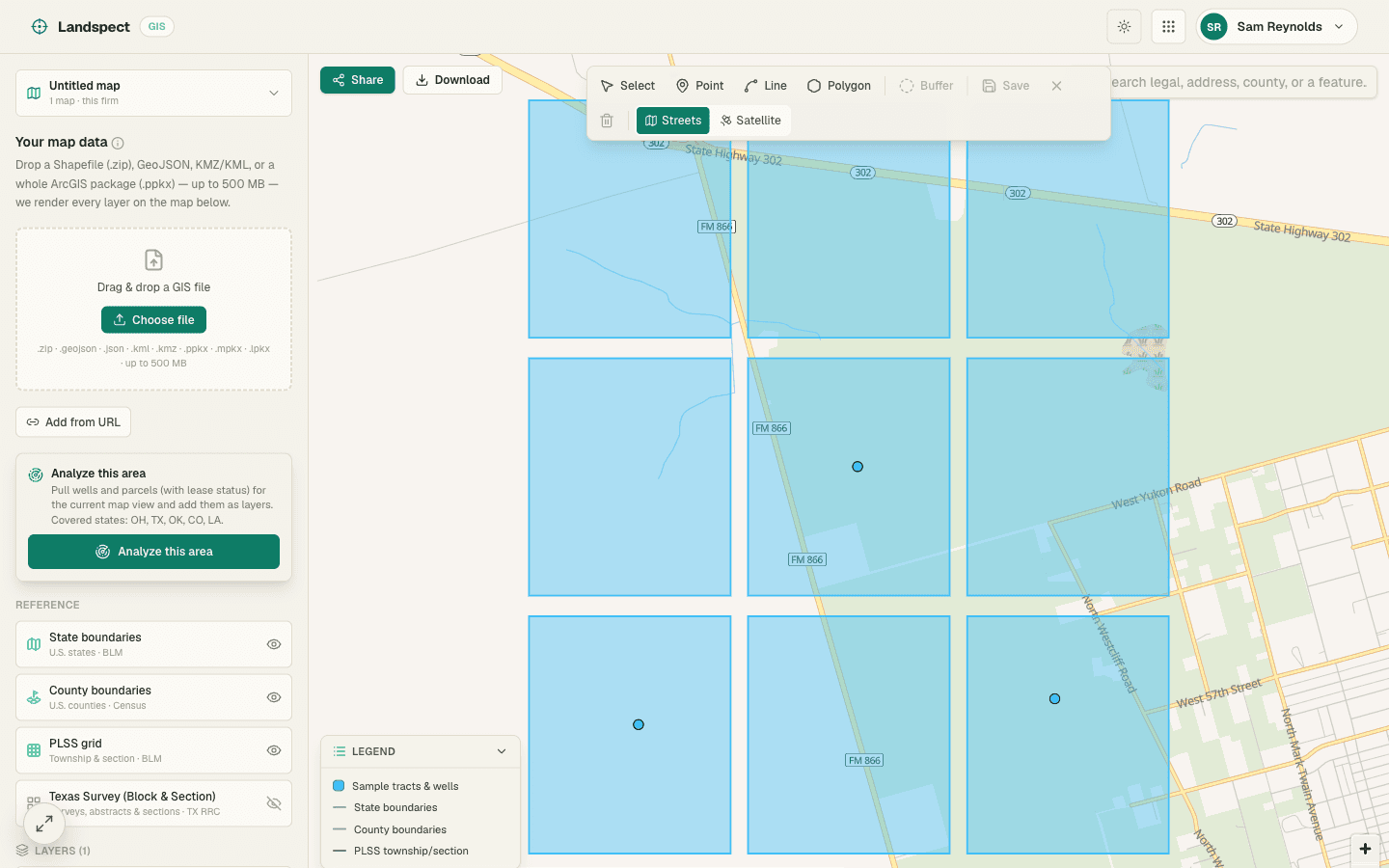Click the PLSS township/section legend line swatch
The height and width of the screenshot is (868, 1389).
click(340, 851)
